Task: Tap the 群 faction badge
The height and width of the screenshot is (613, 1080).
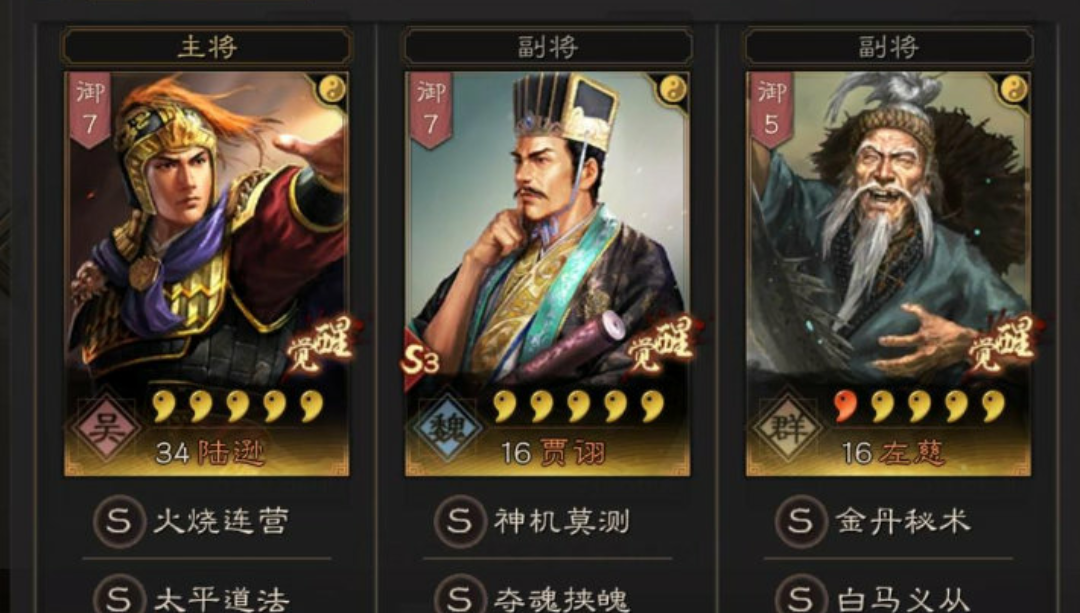Action: [x=789, y=428]
